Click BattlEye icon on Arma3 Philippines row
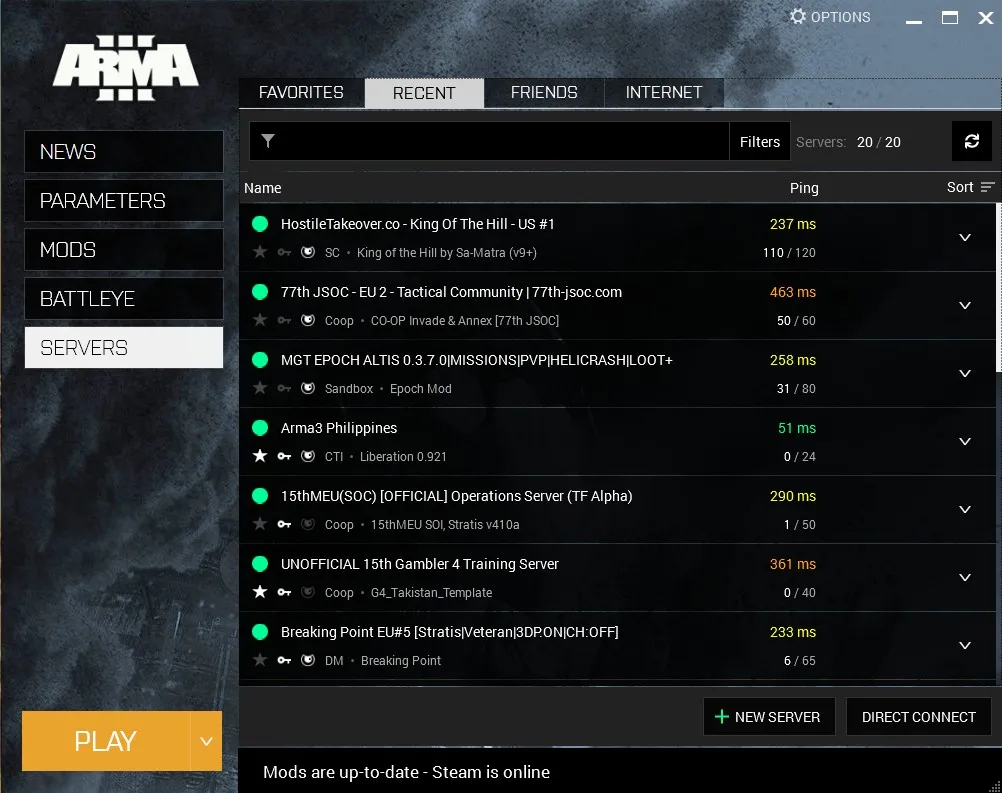Screen dimensions: 1002x793 tap(308, 456)
